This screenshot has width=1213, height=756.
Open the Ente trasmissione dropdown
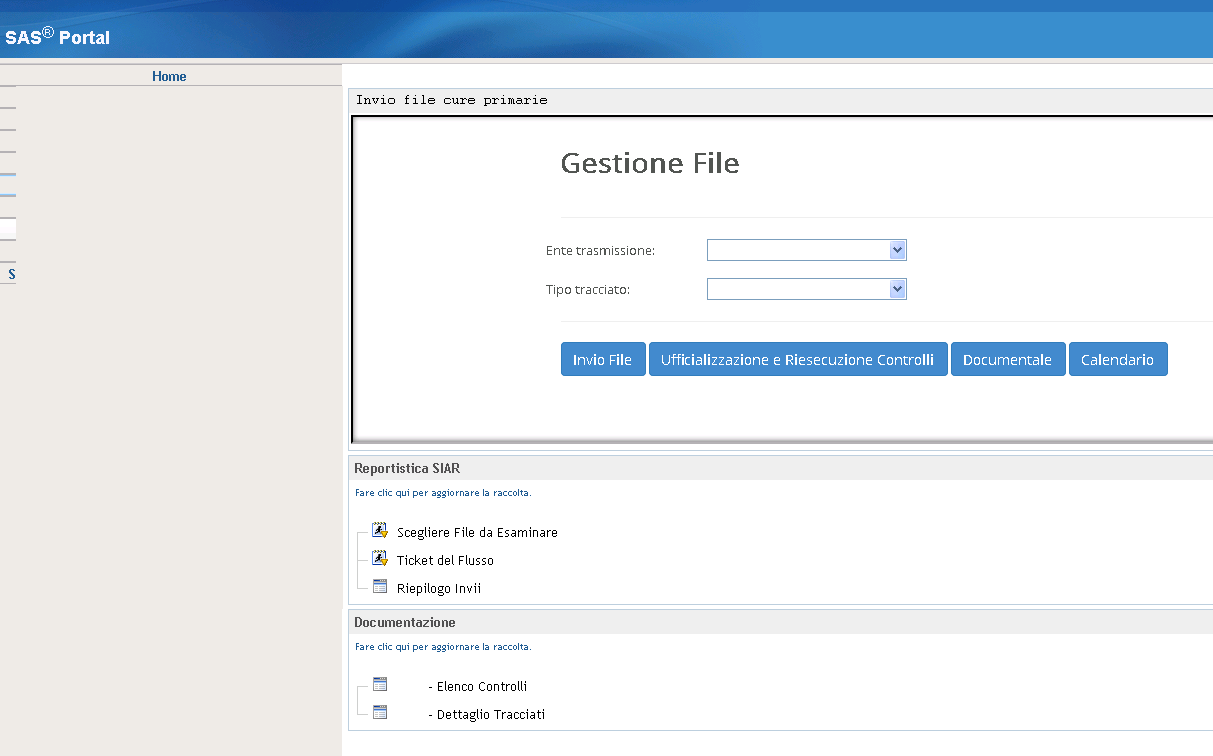pos(806,250)
